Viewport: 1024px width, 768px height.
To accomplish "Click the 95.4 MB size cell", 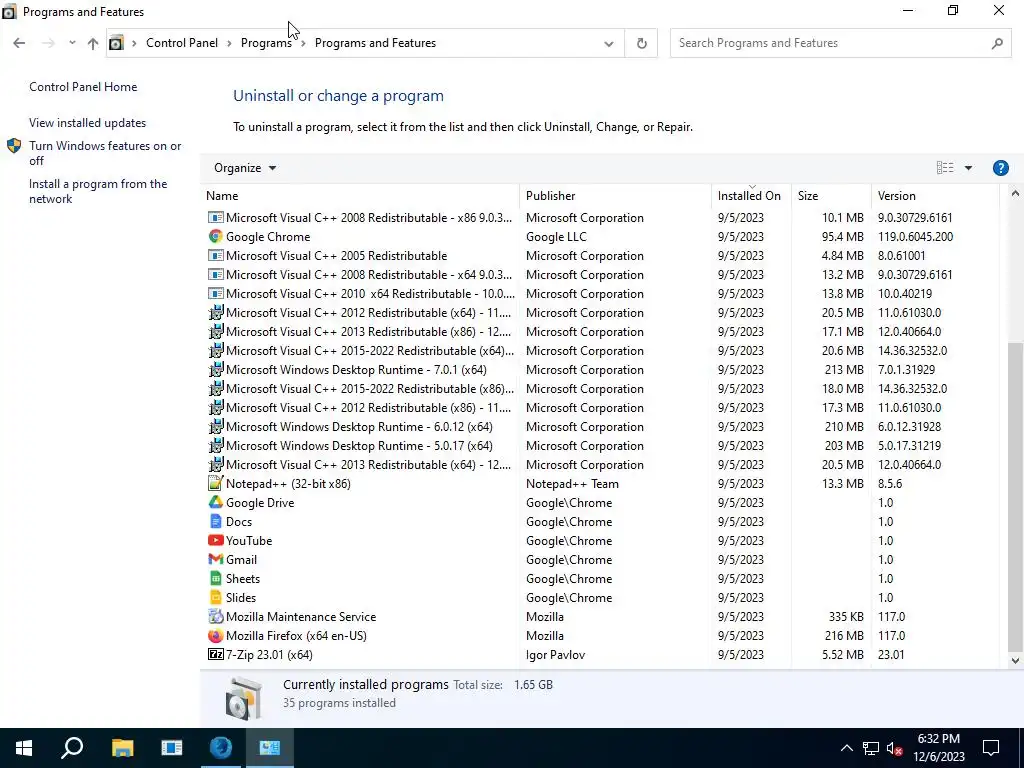I will pyautogui.click(x=842, y=236).
